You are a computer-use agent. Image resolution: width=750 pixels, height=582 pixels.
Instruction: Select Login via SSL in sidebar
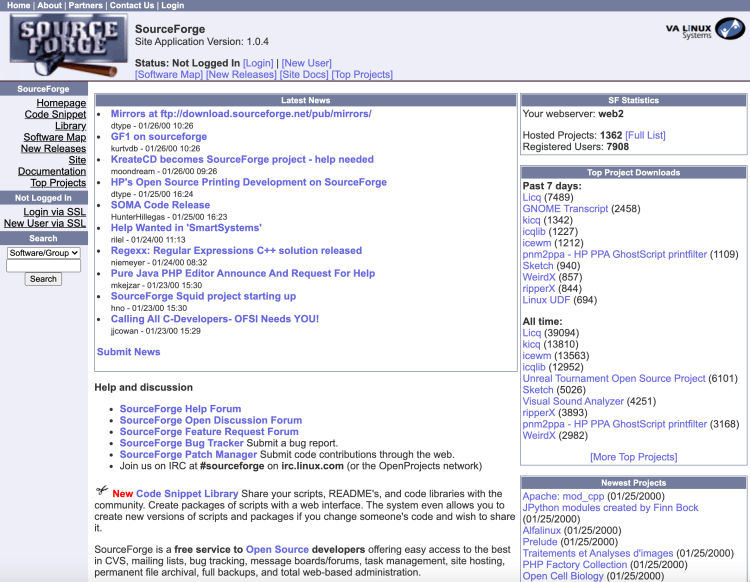54,212
